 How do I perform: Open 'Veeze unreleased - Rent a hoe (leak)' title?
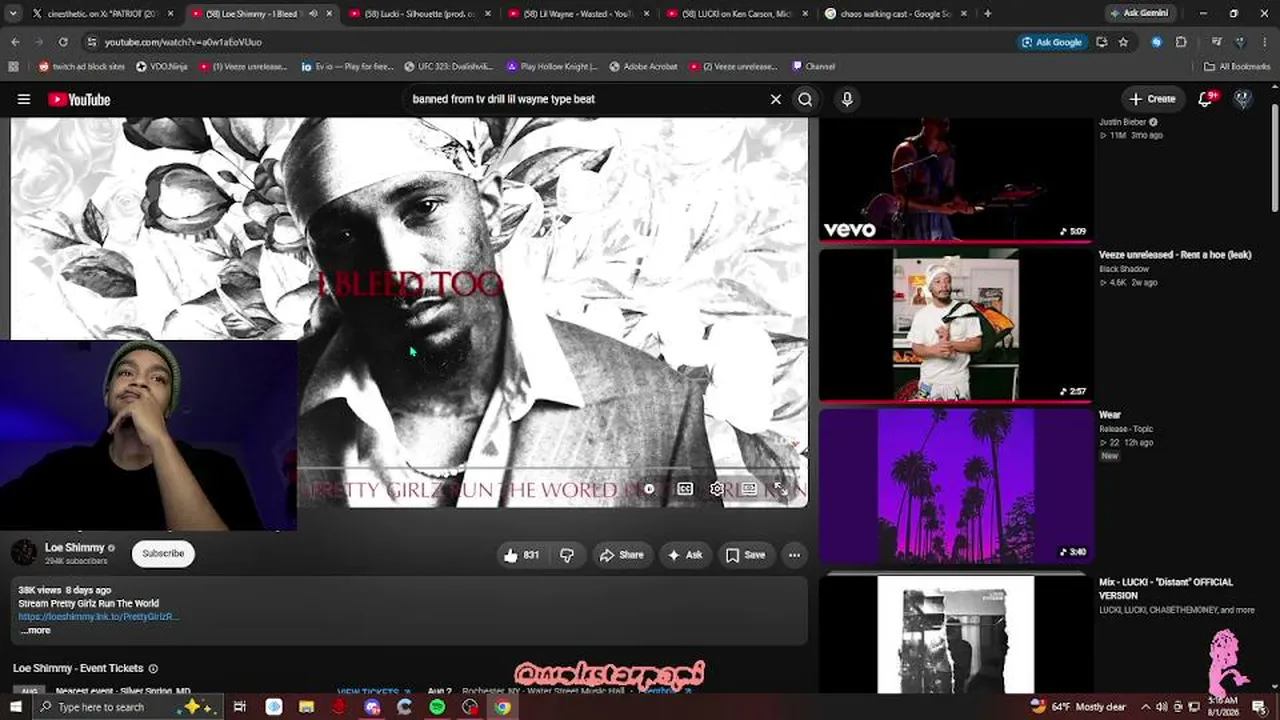click(1175, 255)
